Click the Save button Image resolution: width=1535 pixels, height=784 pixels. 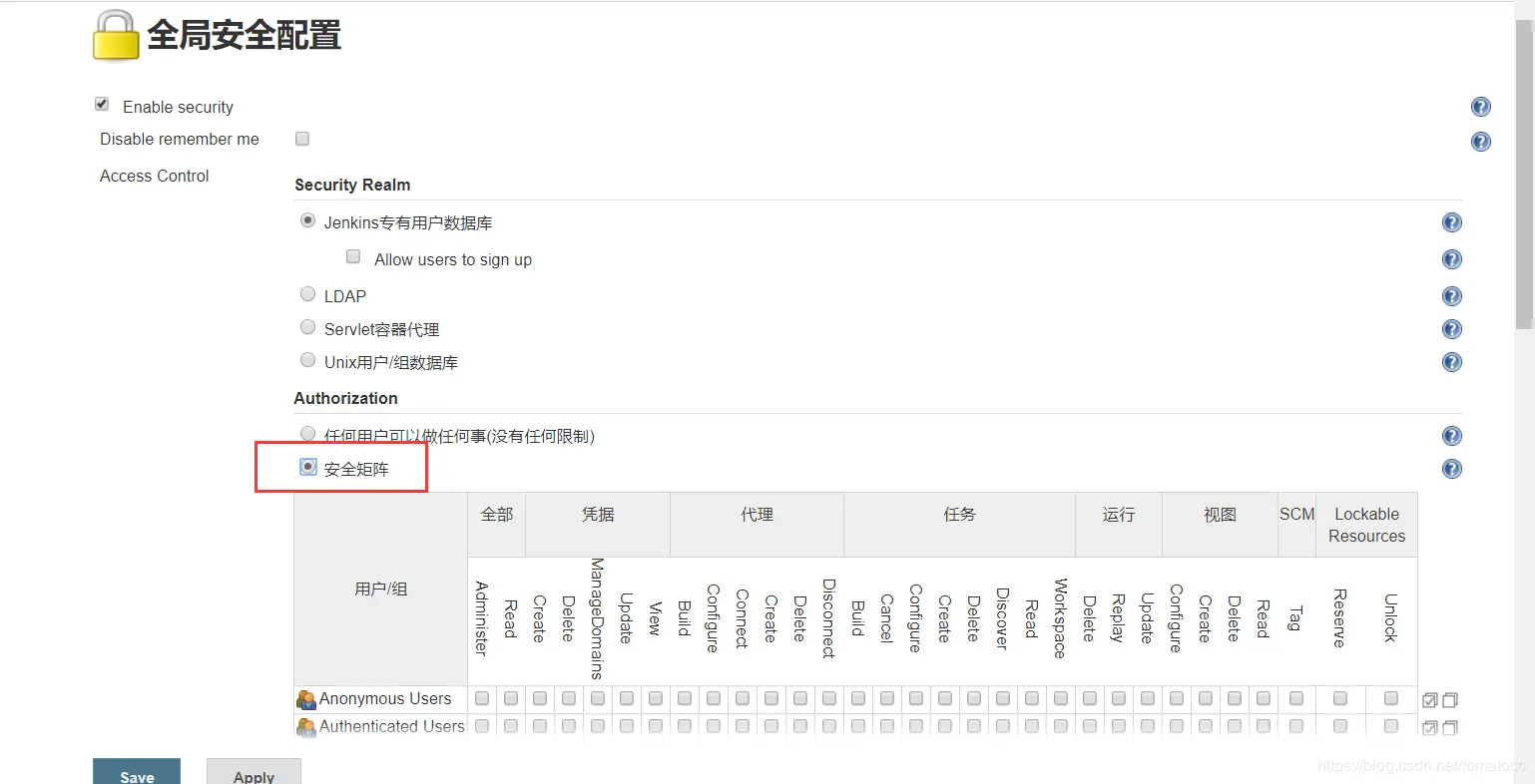click(137, 772)
